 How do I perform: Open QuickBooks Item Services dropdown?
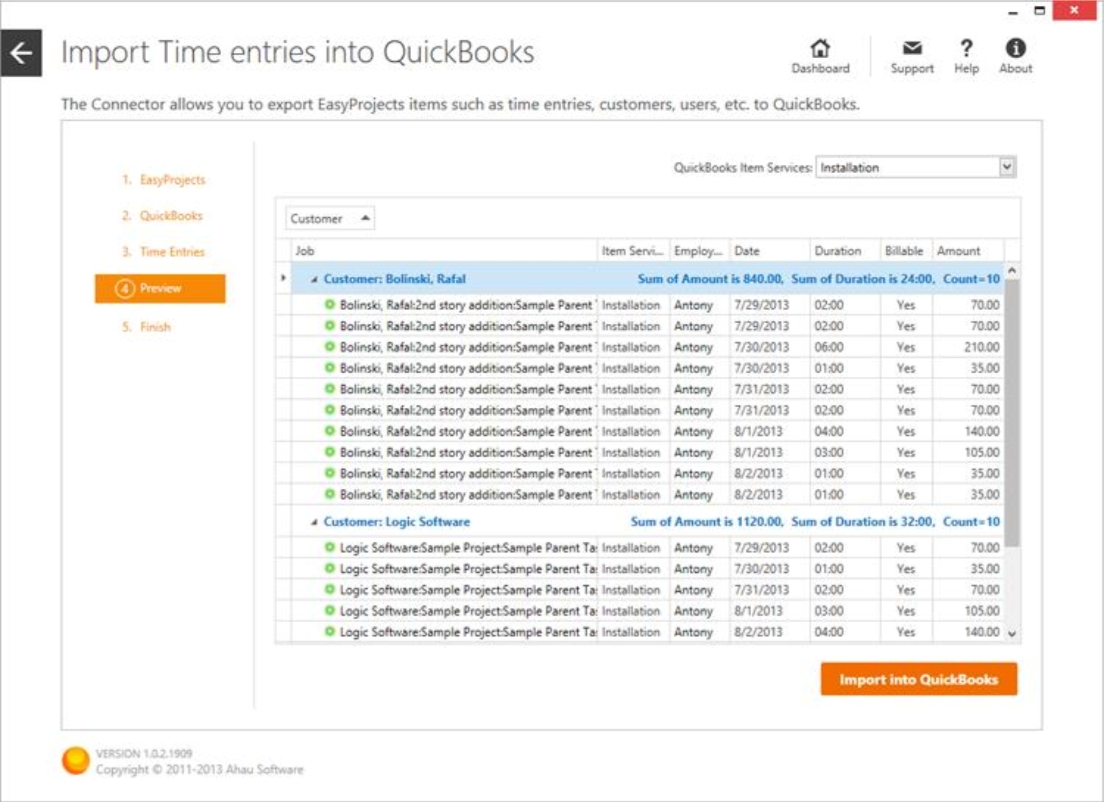pyautogui.click(x=1007, y=167)
